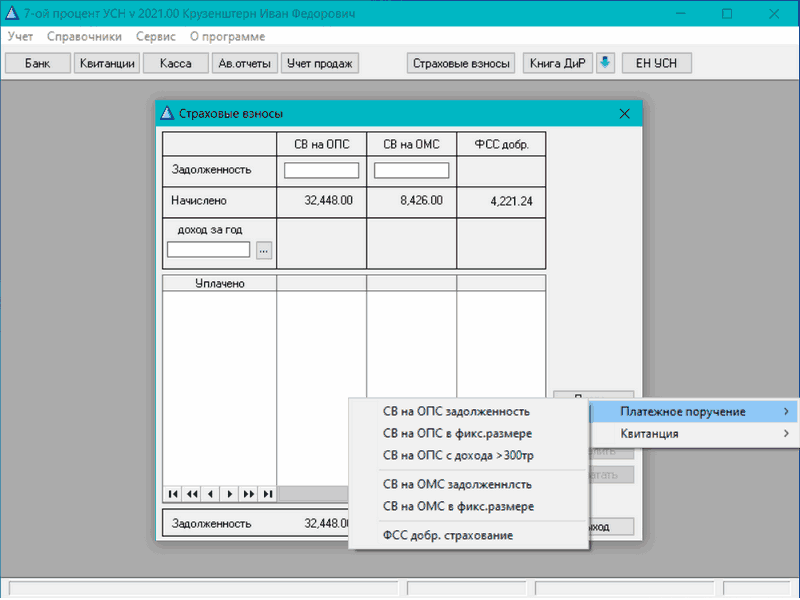Image resolution: width=800 pixels, height=600 pixels.
Task: Select СВ на ОПС задолженность menu entry
Action: click(456, 411)
